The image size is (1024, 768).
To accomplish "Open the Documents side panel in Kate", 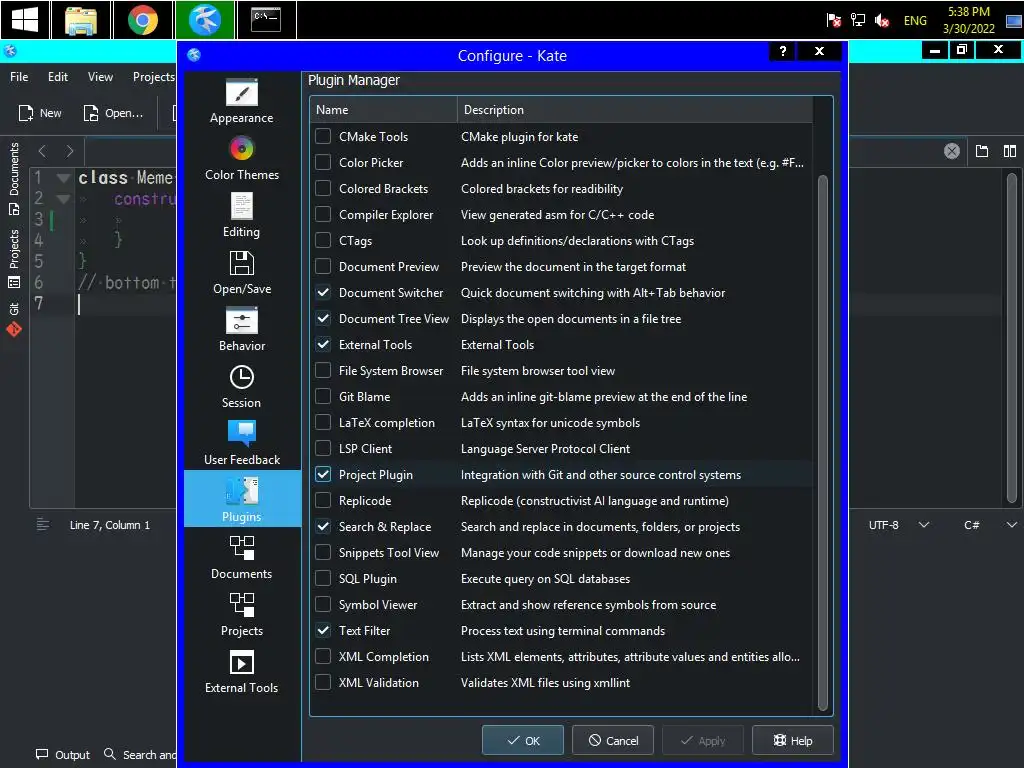I will click(x=14, y=178).
